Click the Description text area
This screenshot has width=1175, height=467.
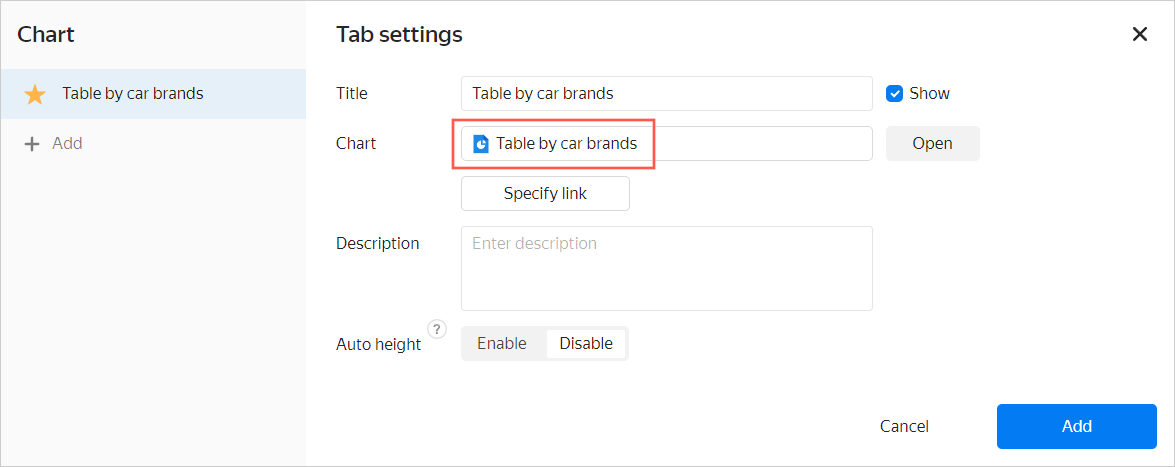(x=666, y=268)
